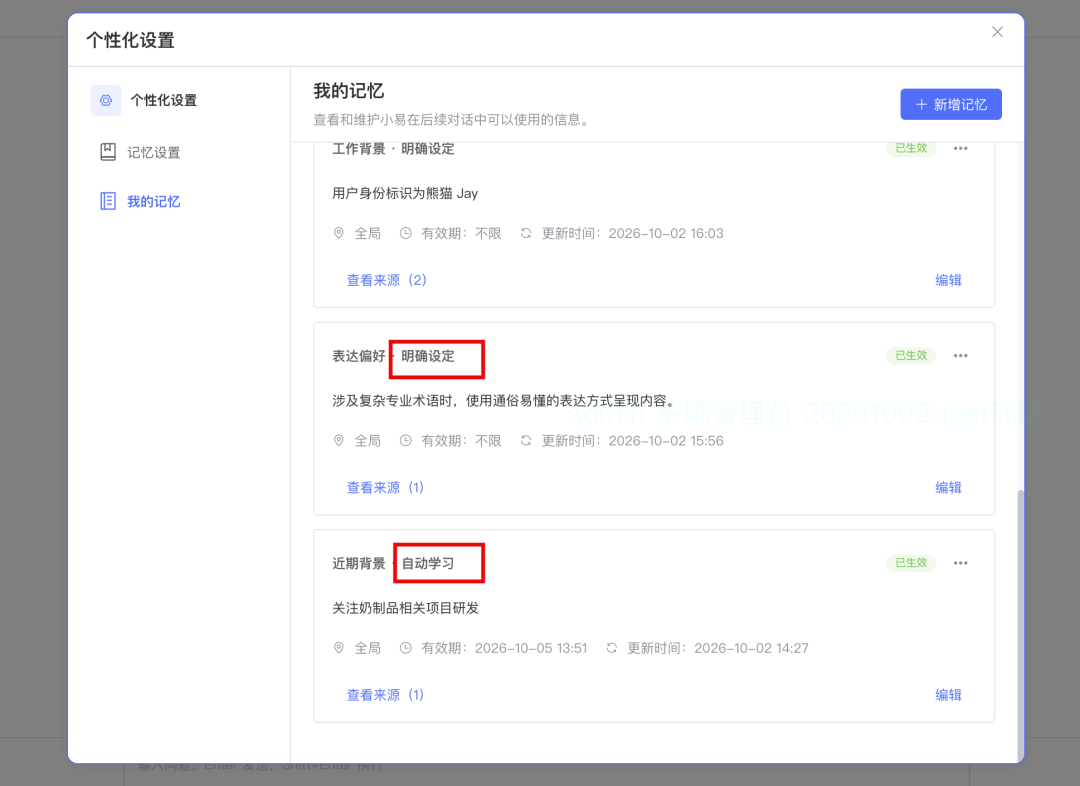Click the plus icon in 新增记忆 button

point(921,104)
